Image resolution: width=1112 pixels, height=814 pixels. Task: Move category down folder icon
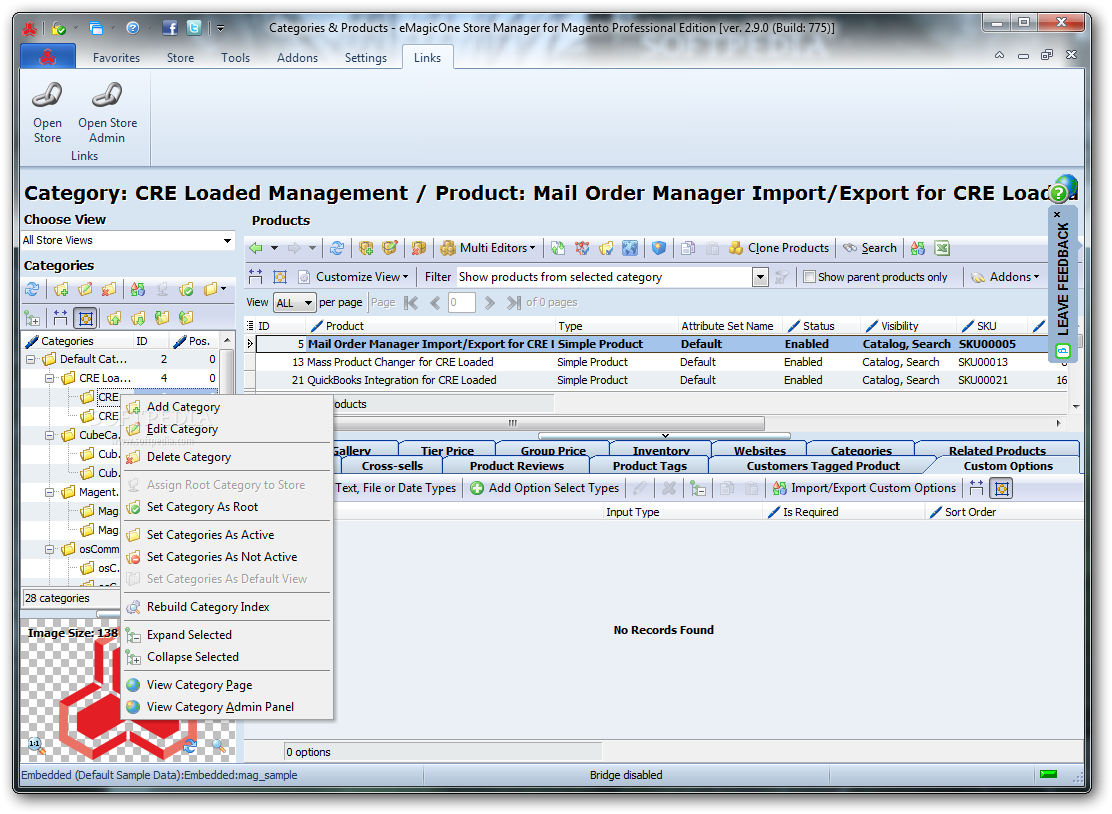(138, 318)
